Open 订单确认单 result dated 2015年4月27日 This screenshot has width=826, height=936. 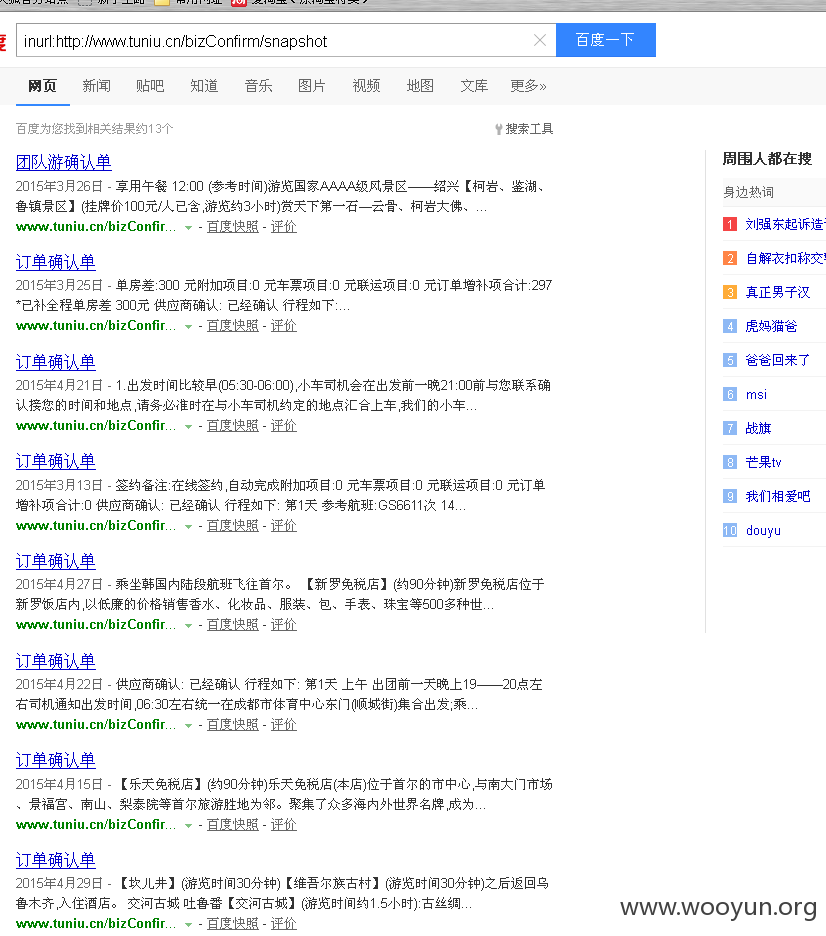click(56, 561)
